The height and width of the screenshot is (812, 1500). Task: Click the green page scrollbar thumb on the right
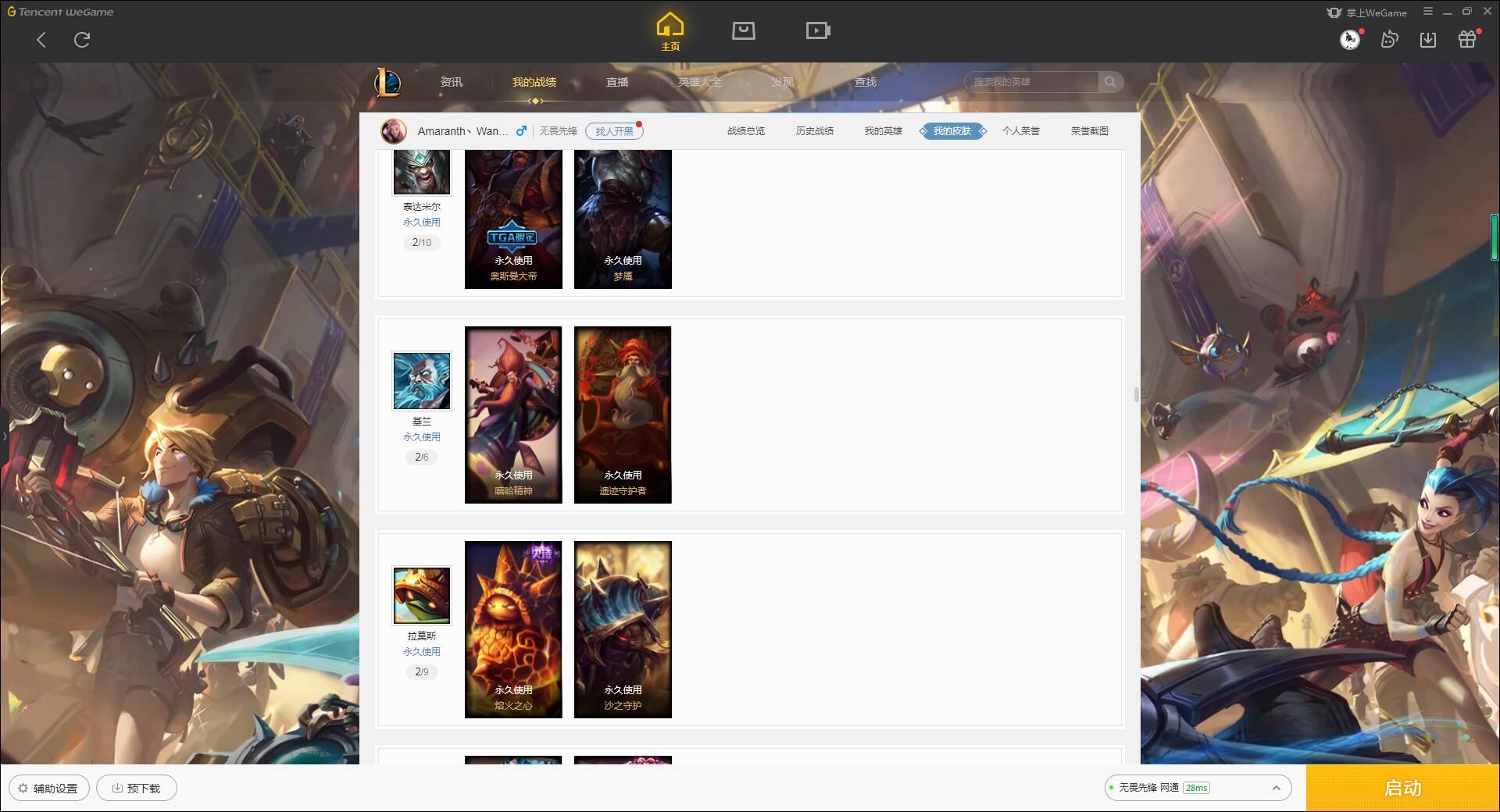(x=1495, y=237)
